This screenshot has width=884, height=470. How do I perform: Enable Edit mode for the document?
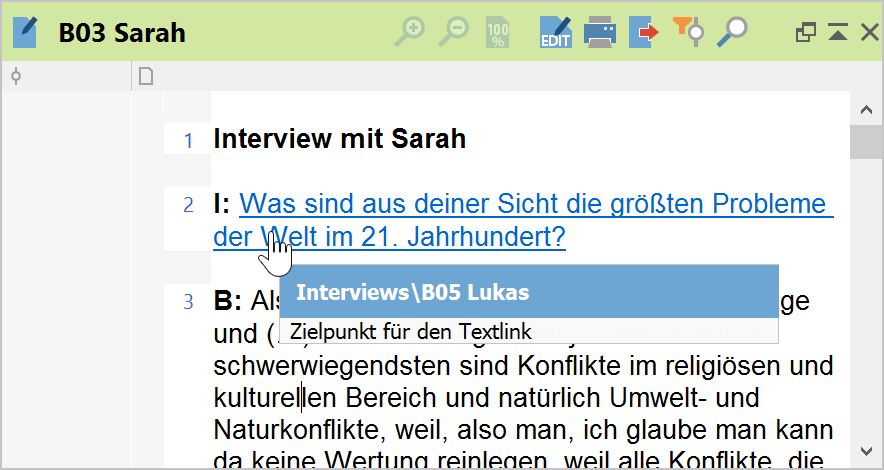coord(556,32)
